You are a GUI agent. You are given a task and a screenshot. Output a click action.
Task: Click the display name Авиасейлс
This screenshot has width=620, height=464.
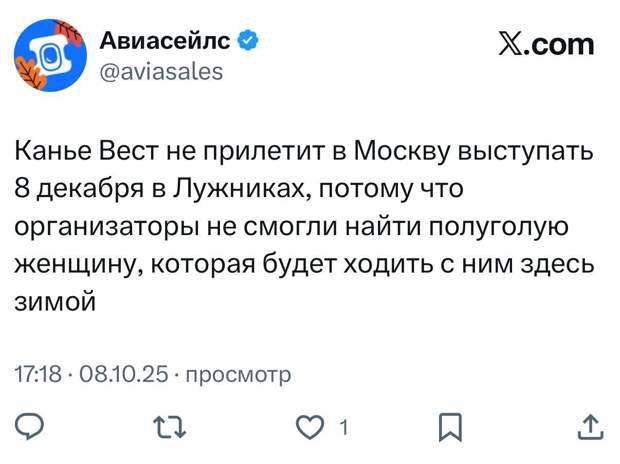[165, 40]
